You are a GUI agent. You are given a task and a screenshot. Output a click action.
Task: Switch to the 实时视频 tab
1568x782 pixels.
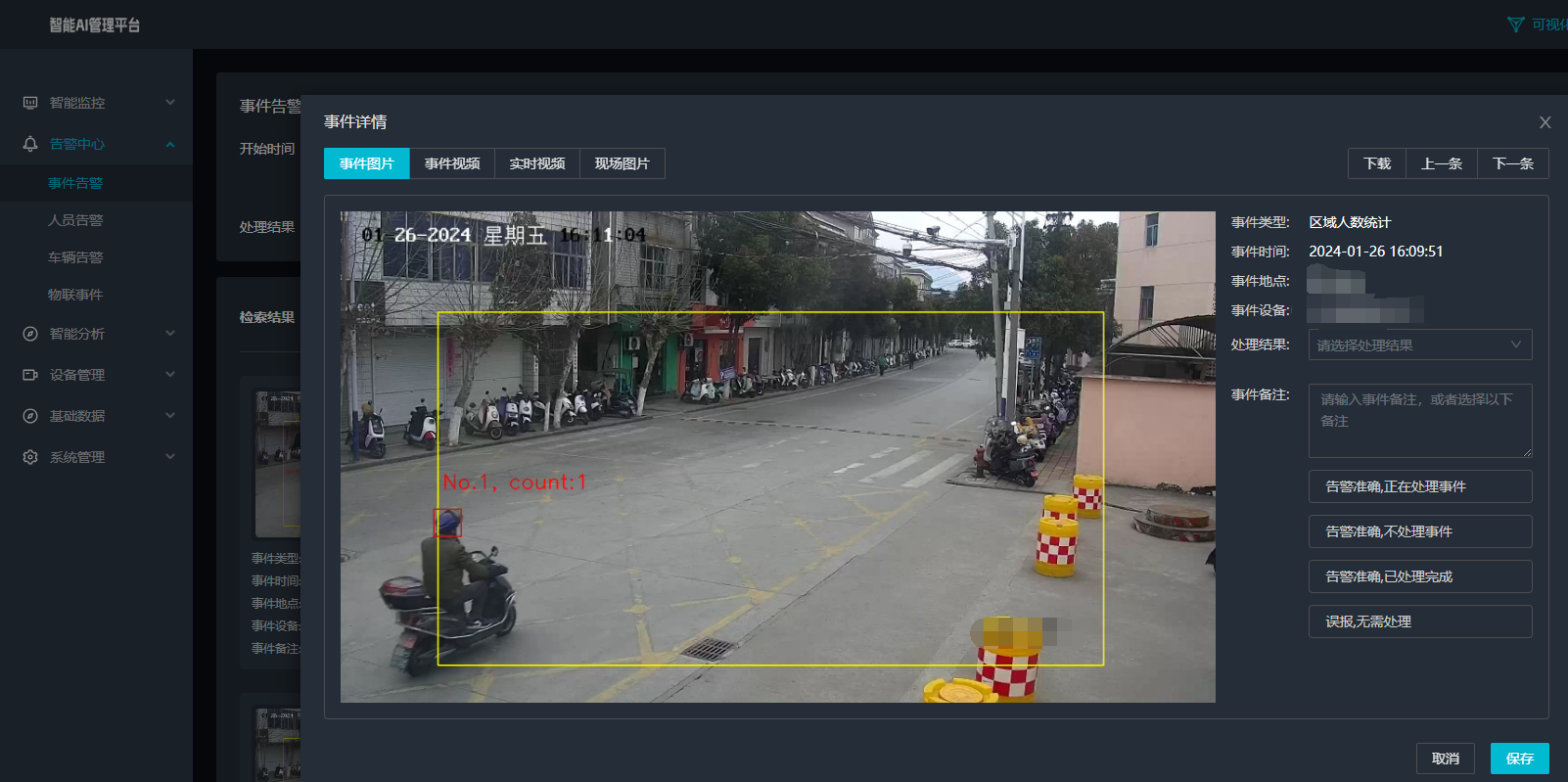[x=537, y=163]
